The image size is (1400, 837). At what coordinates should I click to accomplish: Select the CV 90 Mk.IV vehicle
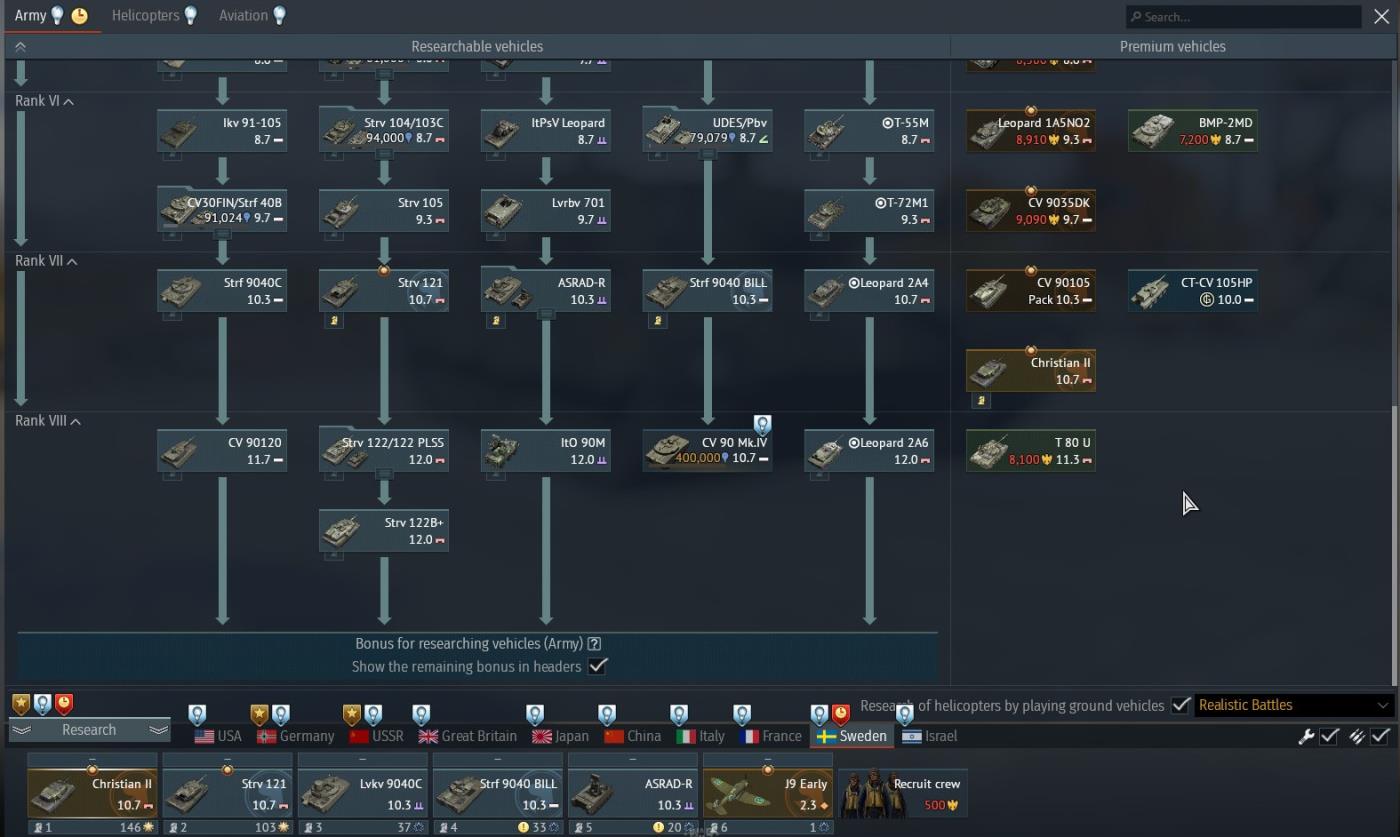tap(708, 451)
